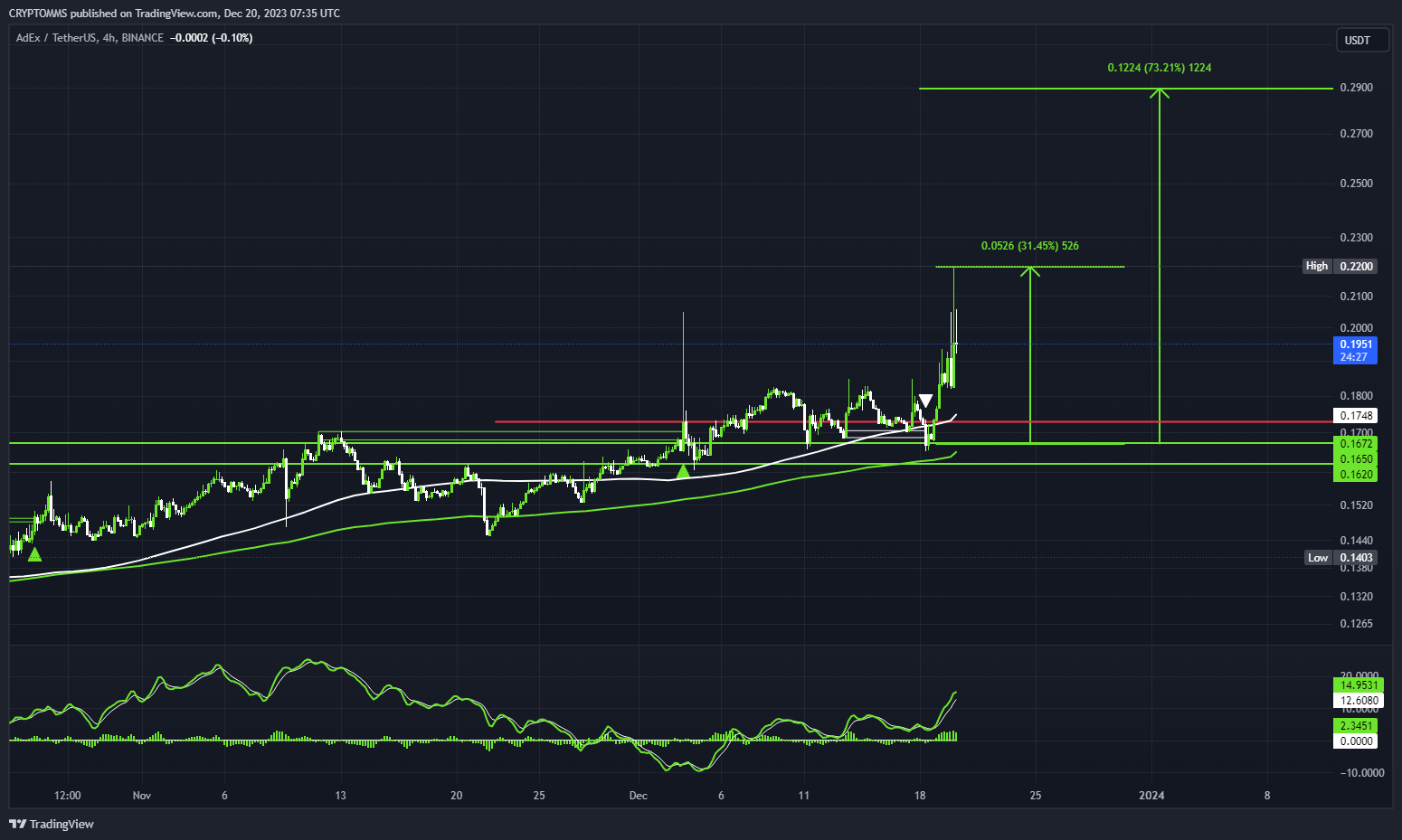Viewport: 1402px width, 840px height.
Task: Click the 0.1265 price axis label
Action: [1356, 624]
